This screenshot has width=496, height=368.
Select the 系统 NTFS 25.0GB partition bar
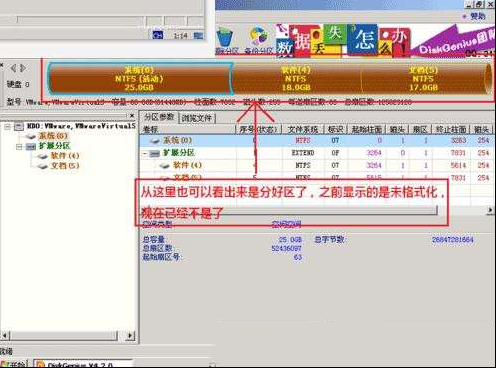[x=139, y=78]
